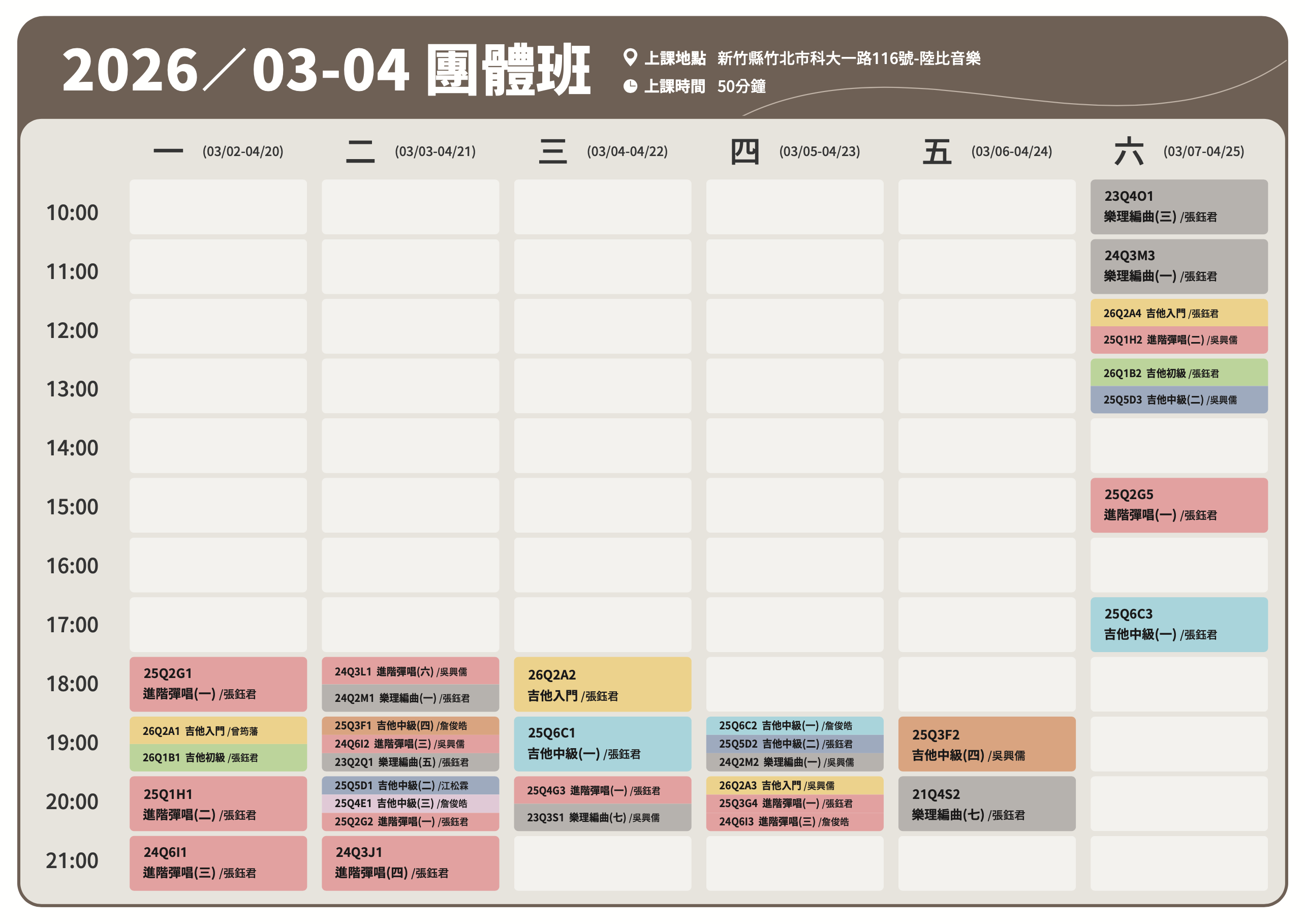The width and height of the screenshot is (1305, 924).
Task: Select the 六 Saturday column header
Action: 1128,151
